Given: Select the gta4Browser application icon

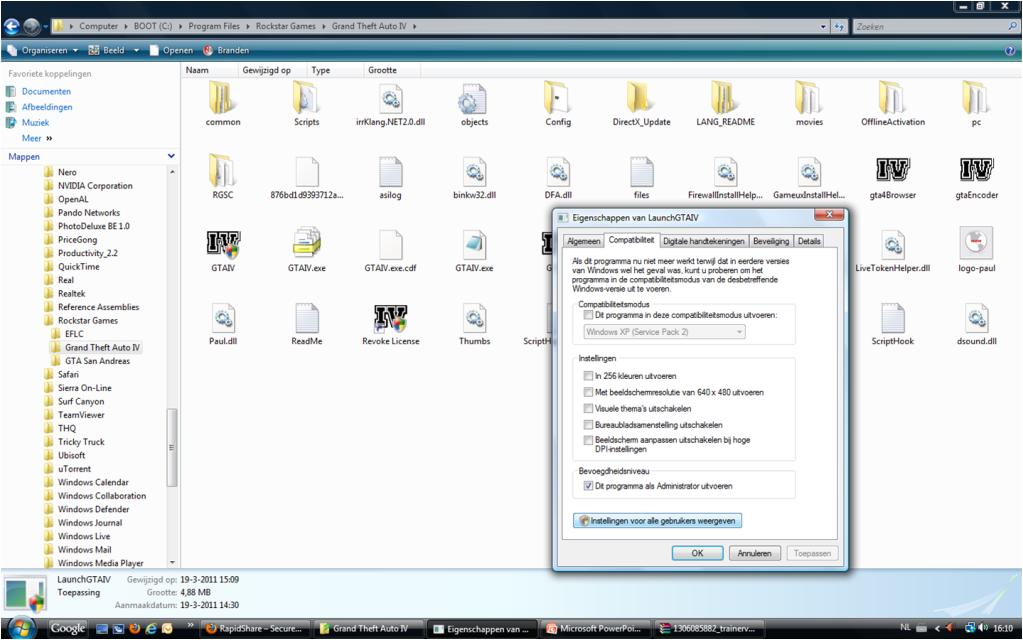Looking at the screenshot, I should pos(893,171).
